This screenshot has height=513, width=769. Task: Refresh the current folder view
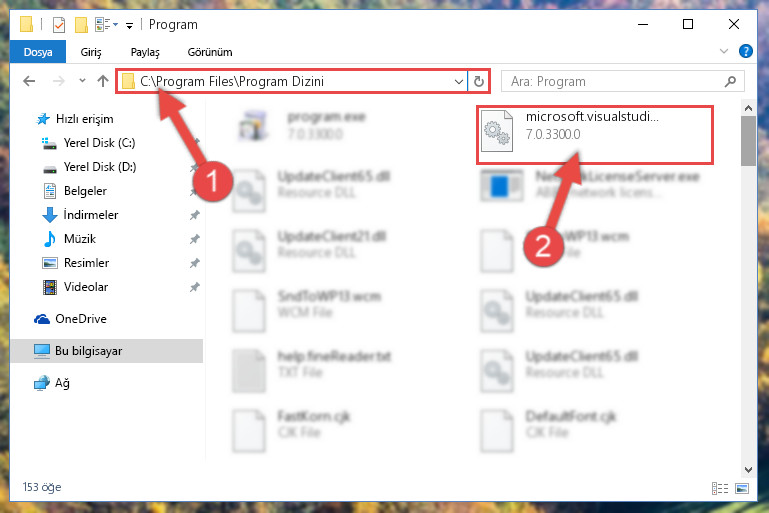coord(479,81)
